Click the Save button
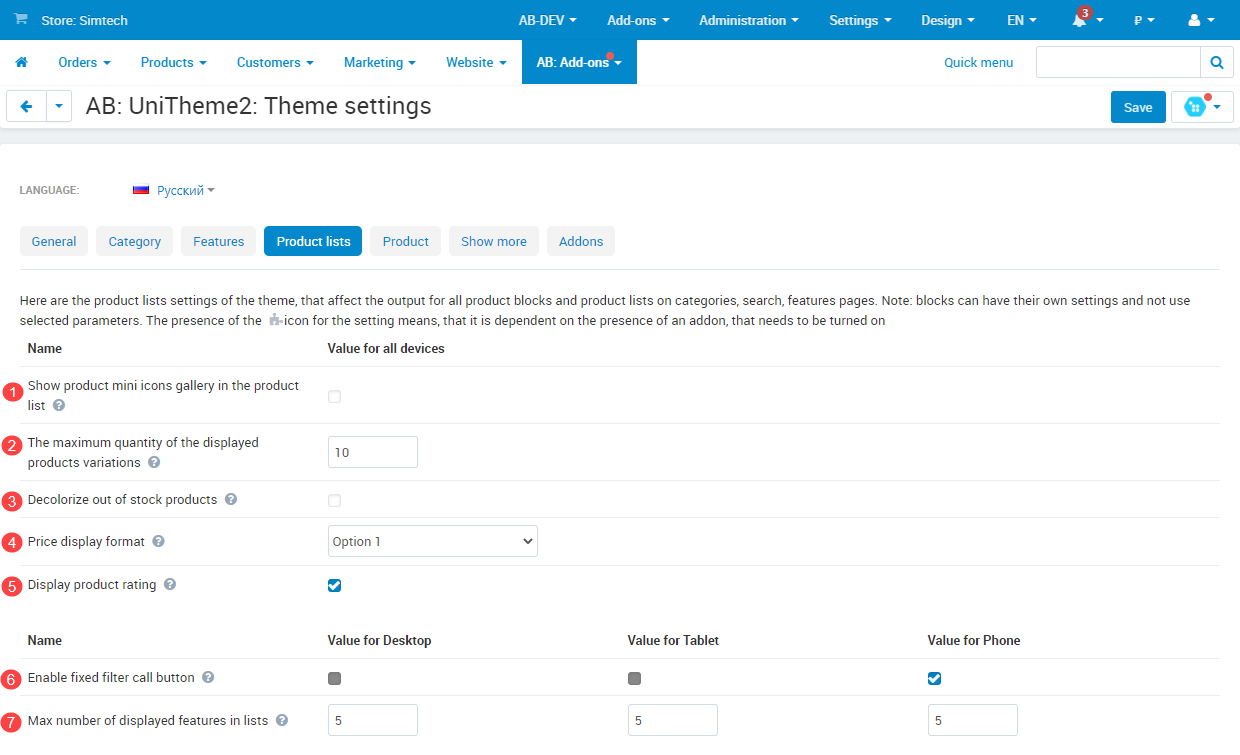 tap(1138, 107)
